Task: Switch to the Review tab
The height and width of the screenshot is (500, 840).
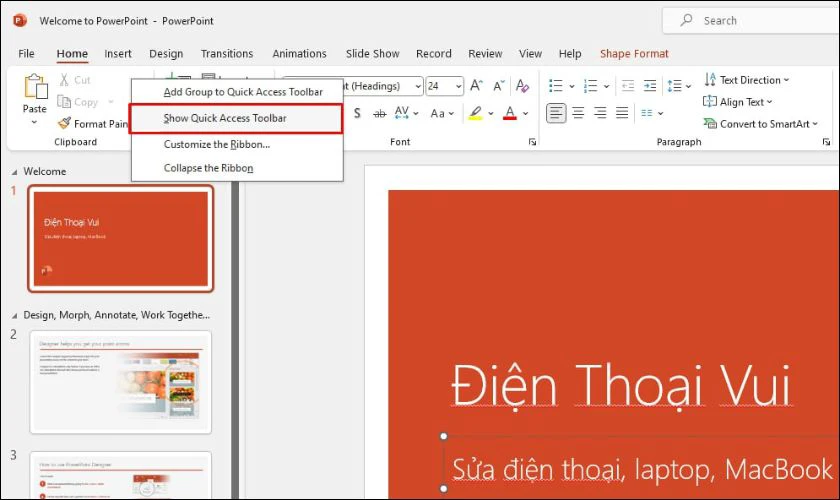Action: [485, 54]
